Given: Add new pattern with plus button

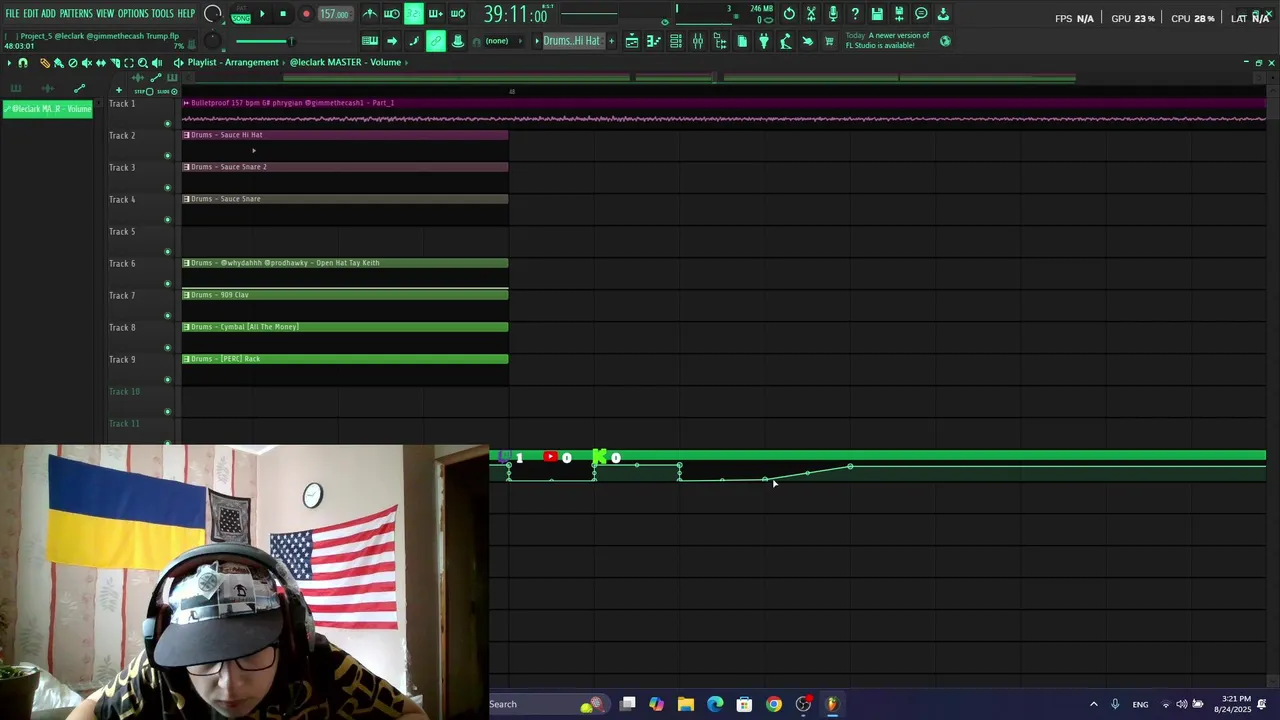Looking at the screenshot, I should click(611, 41).
